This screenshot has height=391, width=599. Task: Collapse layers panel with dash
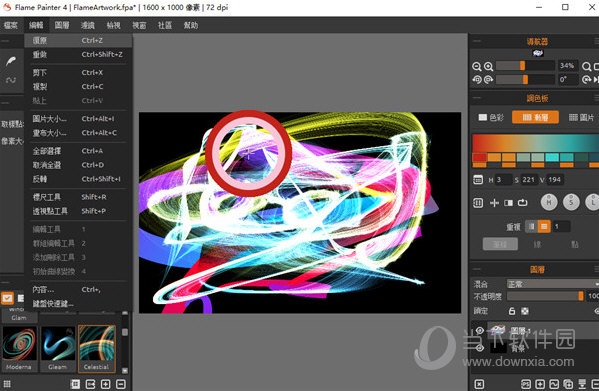point(477,269)
